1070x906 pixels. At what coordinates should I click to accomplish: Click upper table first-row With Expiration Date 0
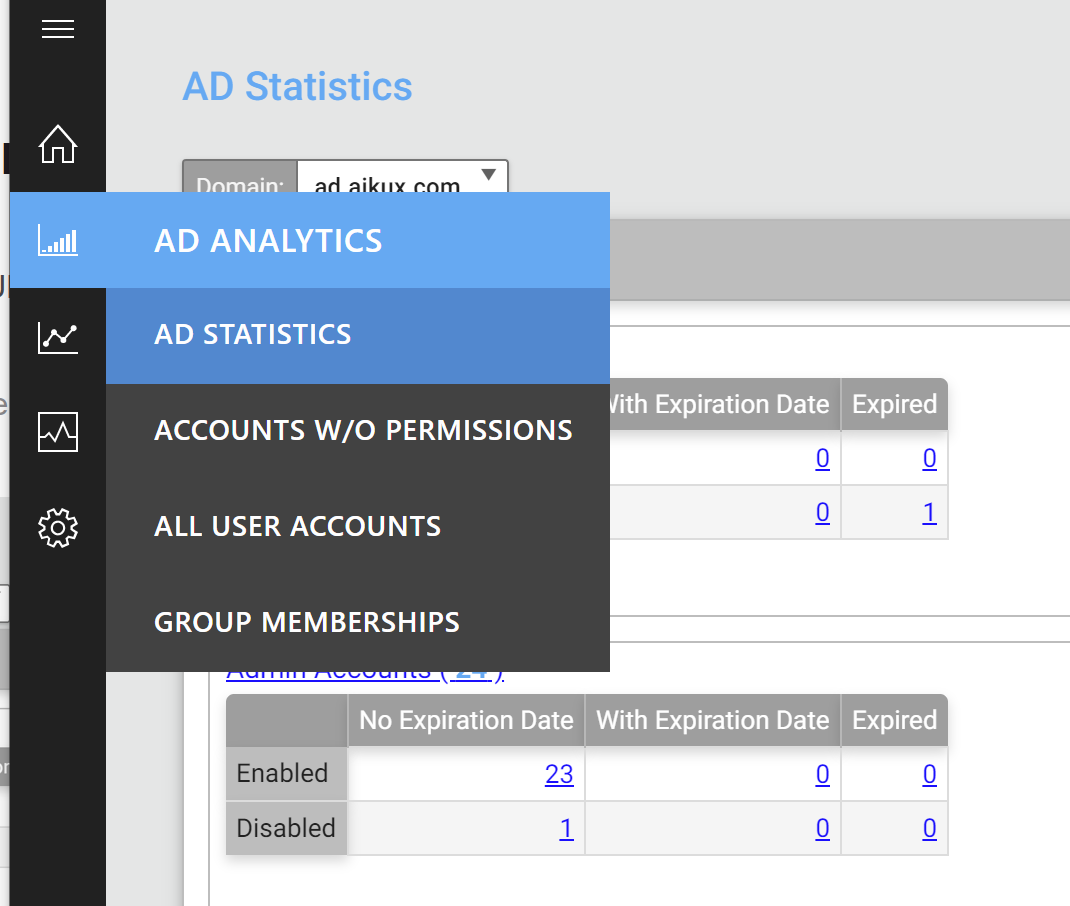click(822, 458)
